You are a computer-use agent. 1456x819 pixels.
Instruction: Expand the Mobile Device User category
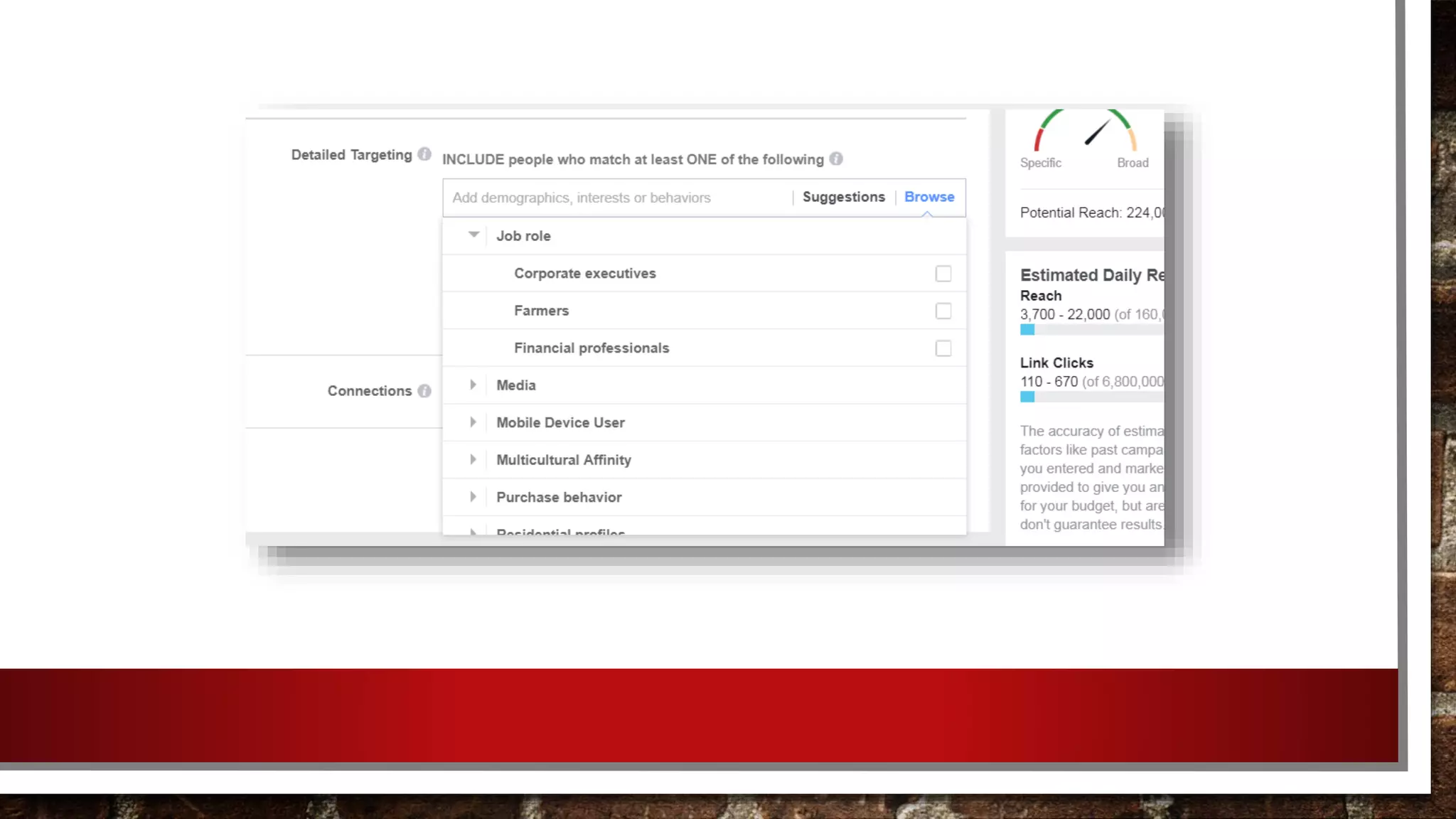tap(473, 422)
